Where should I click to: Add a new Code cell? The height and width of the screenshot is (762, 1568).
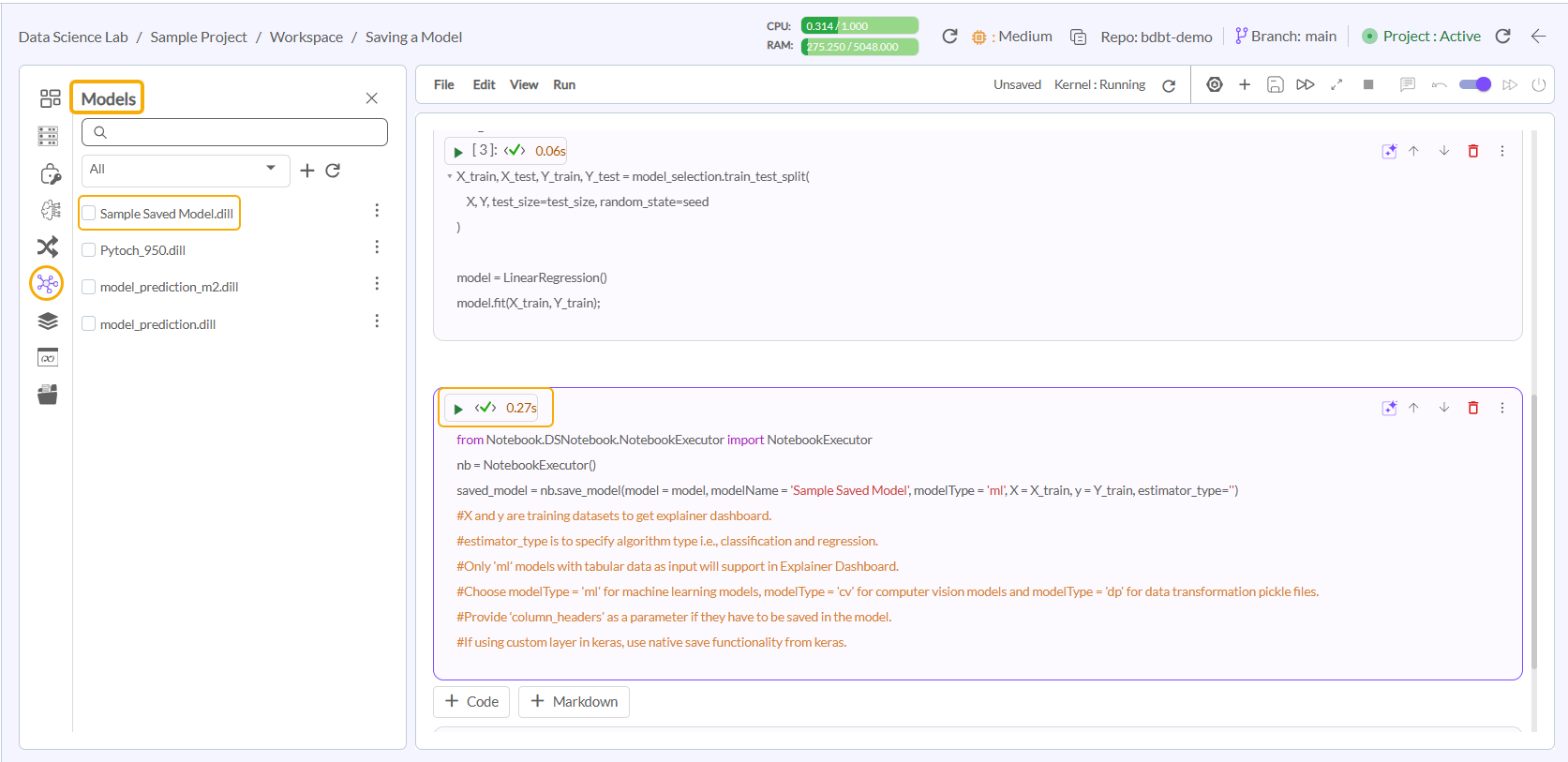point(471,701)
